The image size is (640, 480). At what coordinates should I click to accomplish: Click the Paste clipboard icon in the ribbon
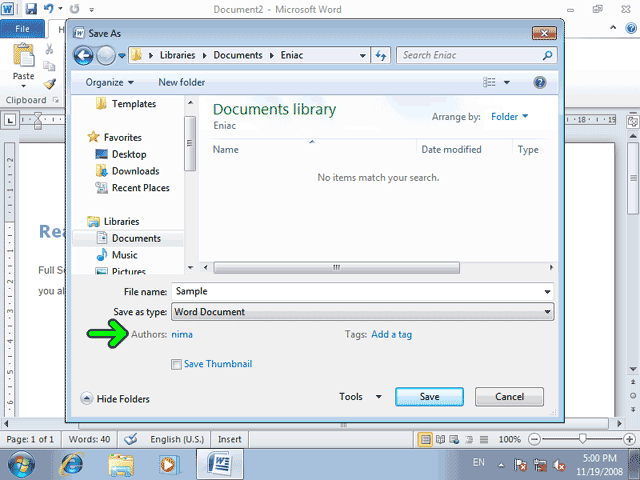tap(24, 55)
